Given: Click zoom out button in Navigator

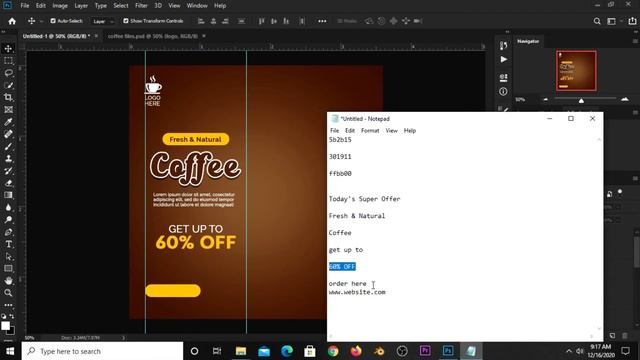Looking at the screenshot, I should coord(546,99).
